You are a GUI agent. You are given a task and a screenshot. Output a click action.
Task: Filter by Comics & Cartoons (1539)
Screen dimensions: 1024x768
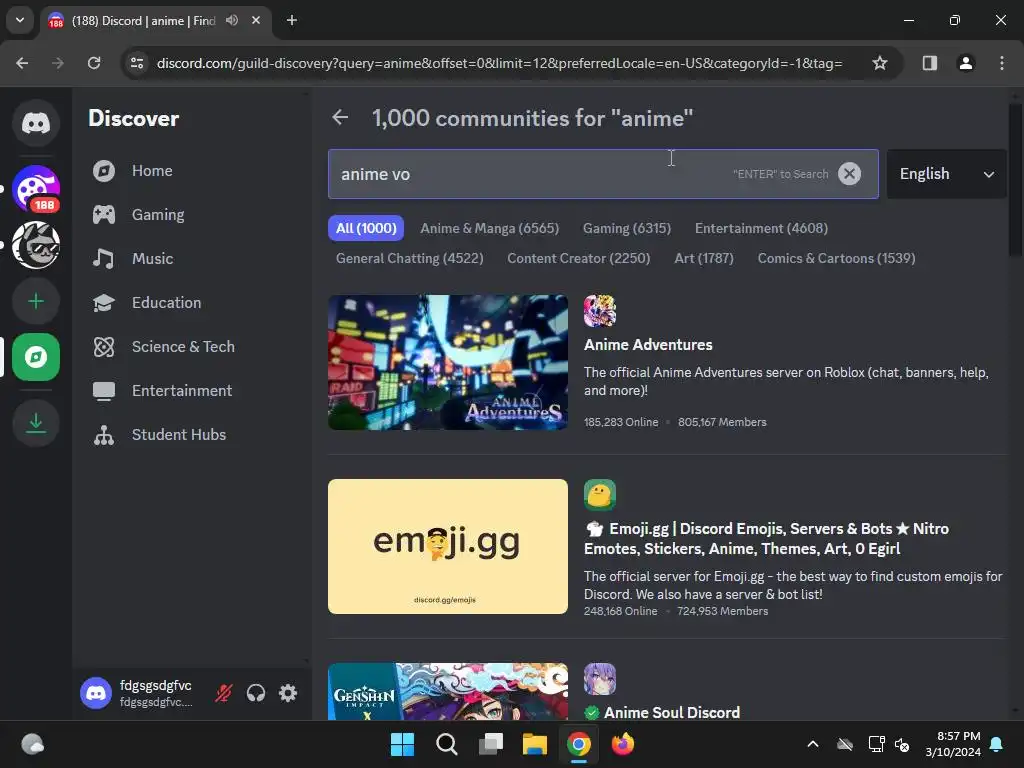(837, 259)
